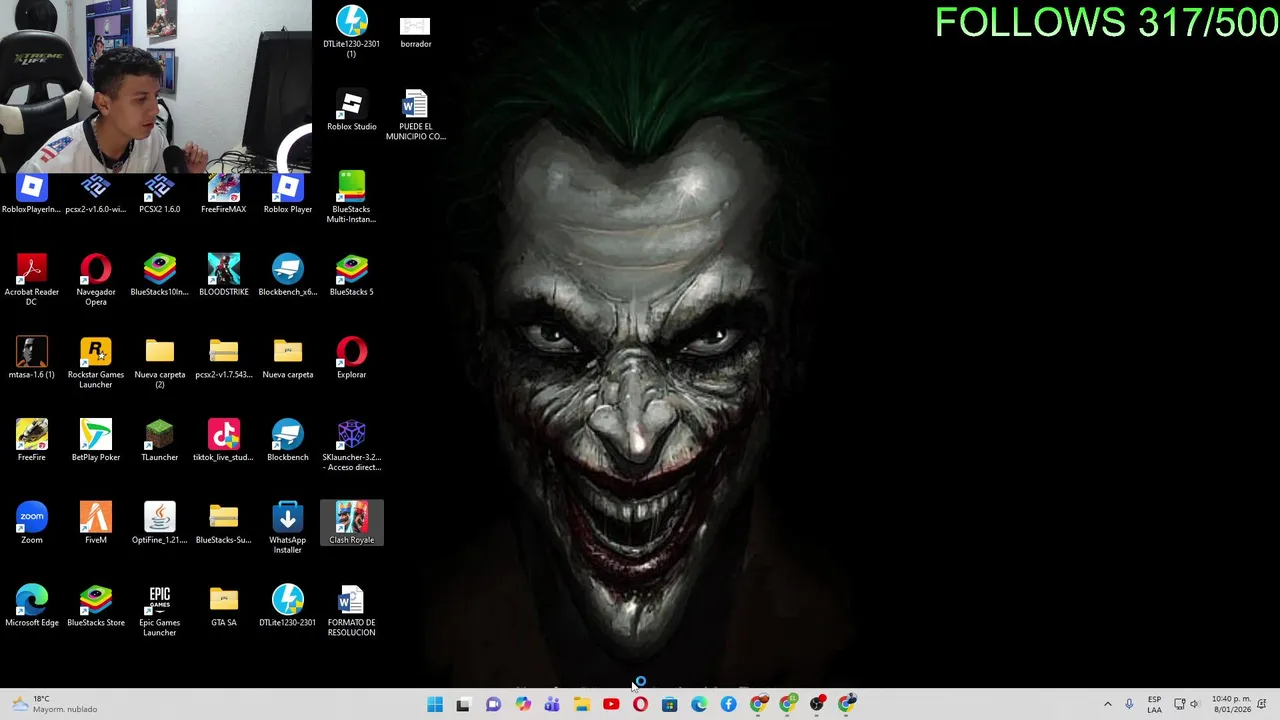
Task: Open Epic Games Launcher
Action: tap(160, 612)
